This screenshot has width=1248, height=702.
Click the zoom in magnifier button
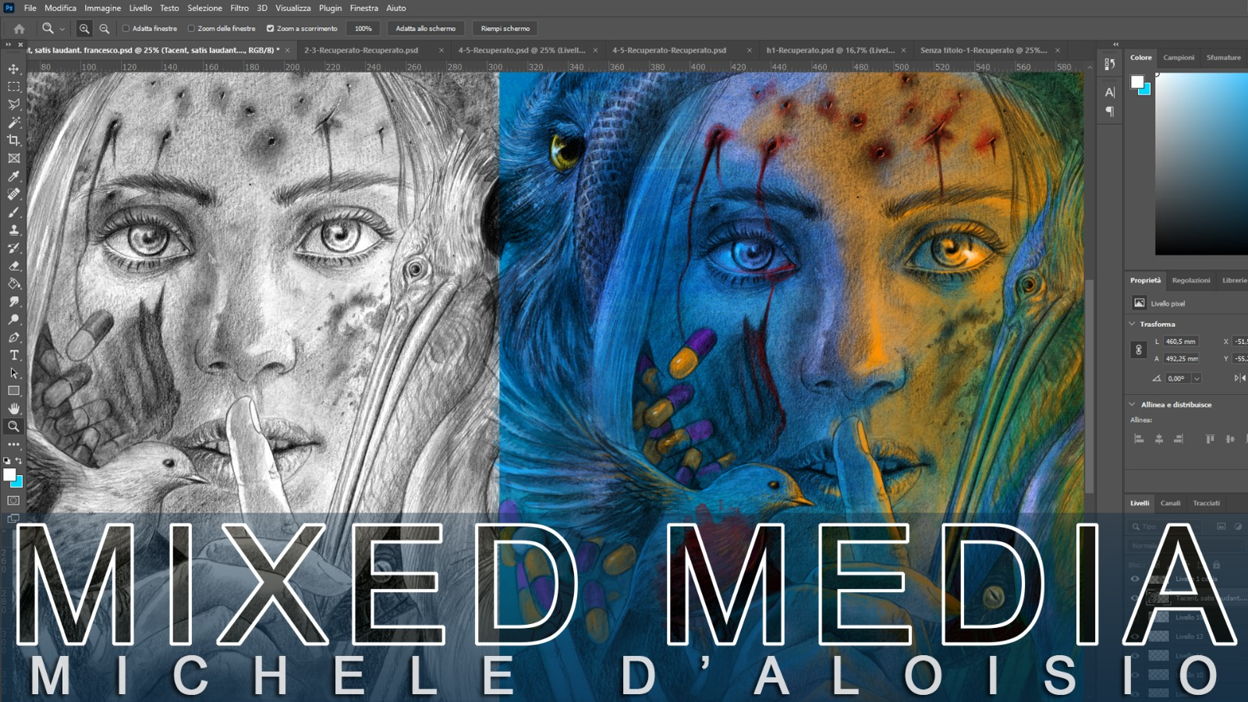(84, 29)
